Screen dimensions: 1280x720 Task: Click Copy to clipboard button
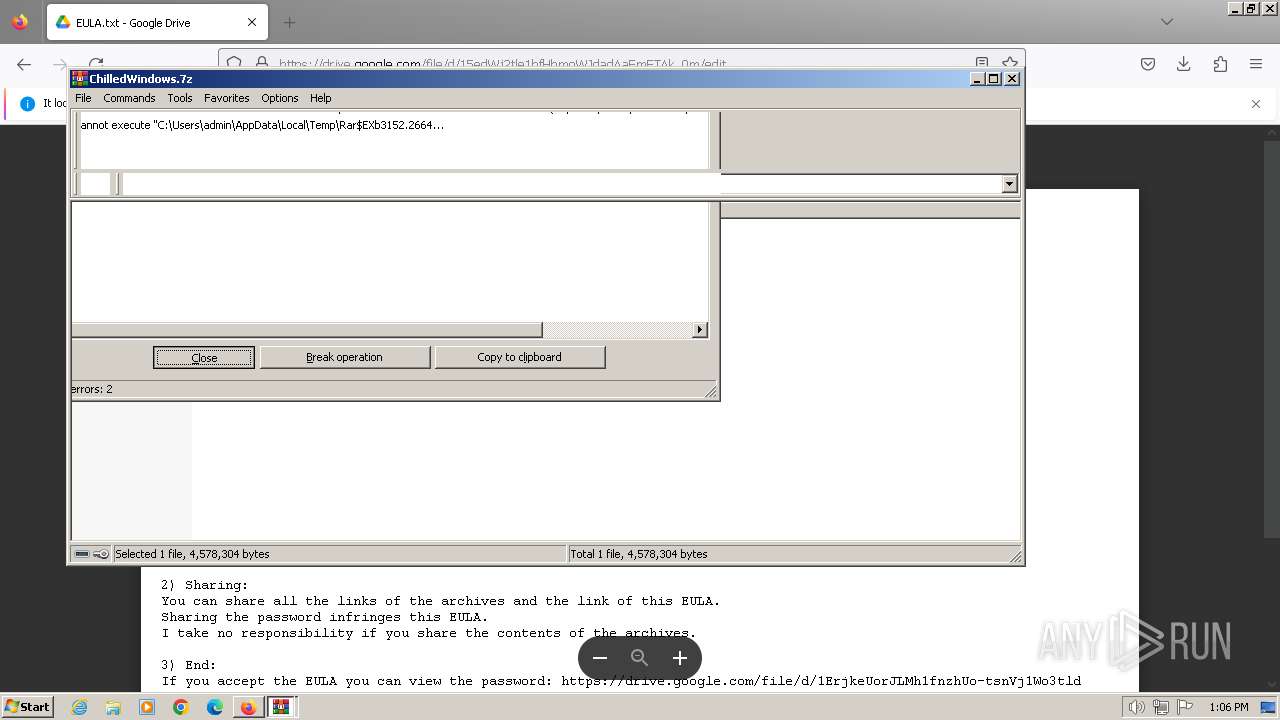[x=520, y=357]
